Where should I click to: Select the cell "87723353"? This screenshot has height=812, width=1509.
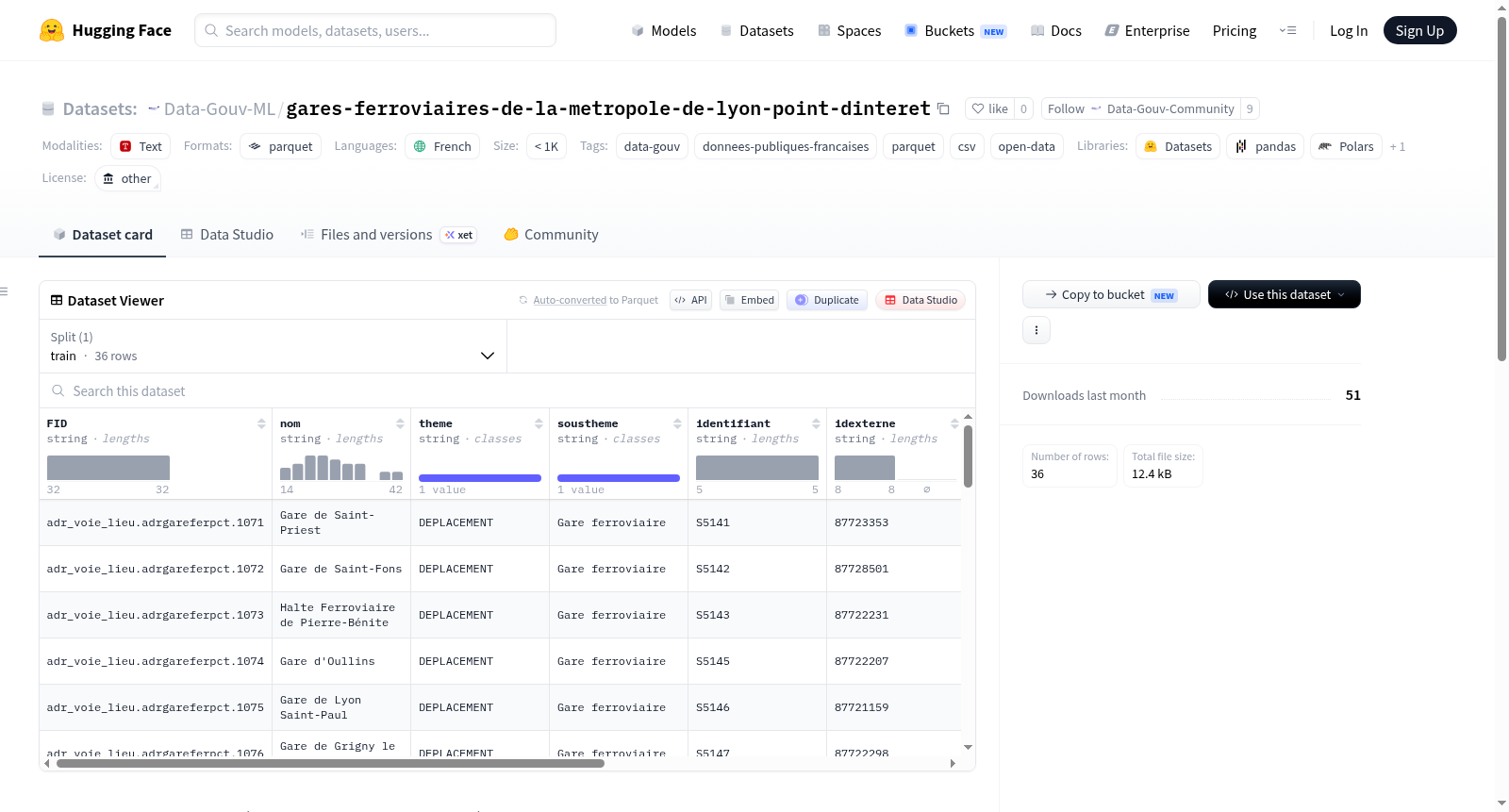point(893,522)
